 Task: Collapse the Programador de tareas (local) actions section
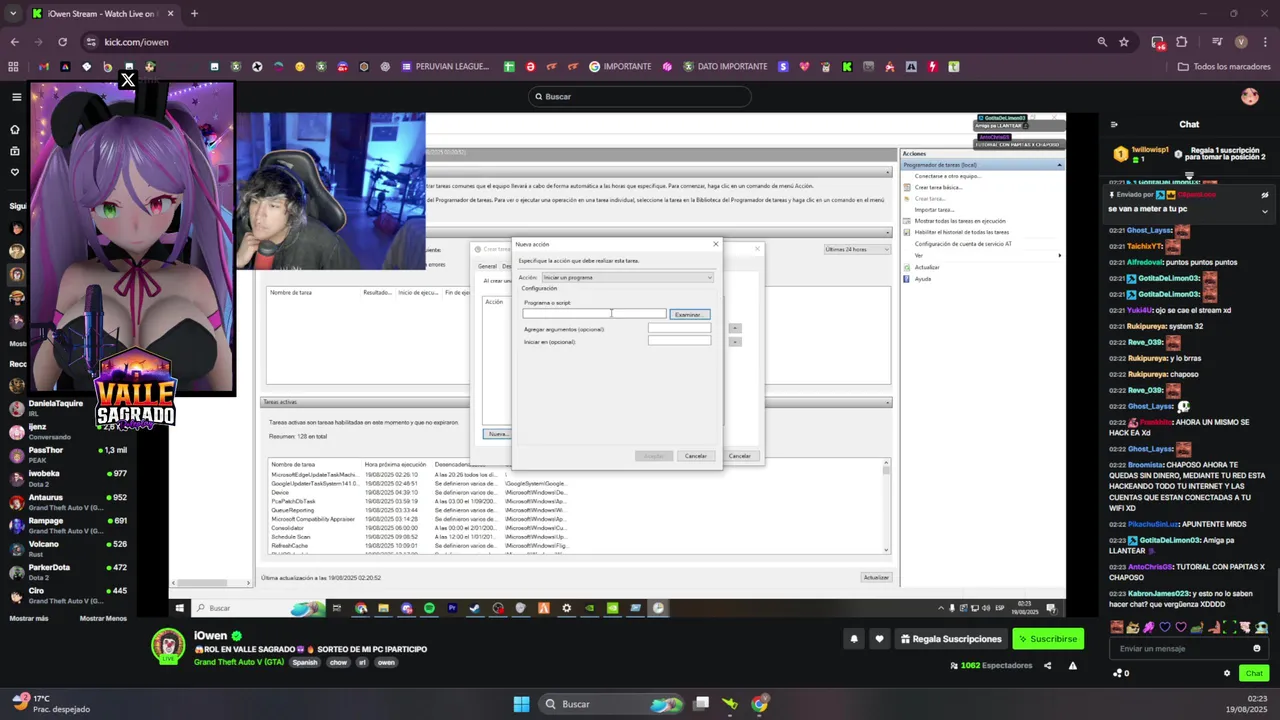(x=1059, y=165)
